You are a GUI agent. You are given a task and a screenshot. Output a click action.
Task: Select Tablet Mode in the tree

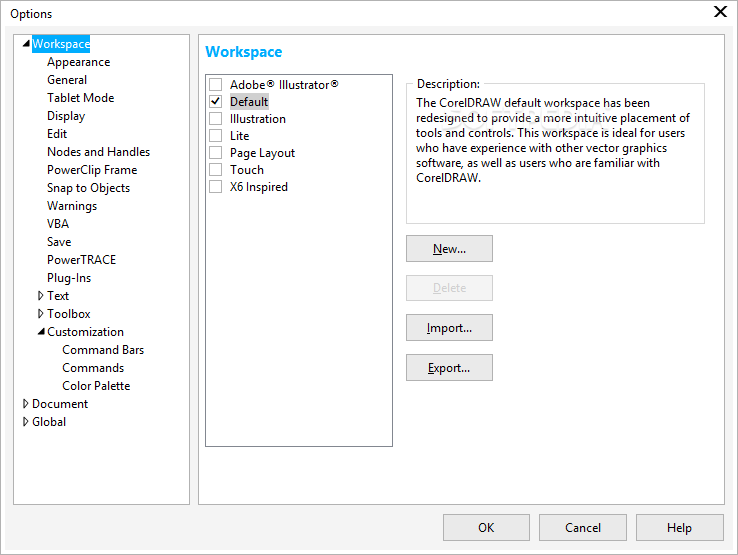point(80,98)
